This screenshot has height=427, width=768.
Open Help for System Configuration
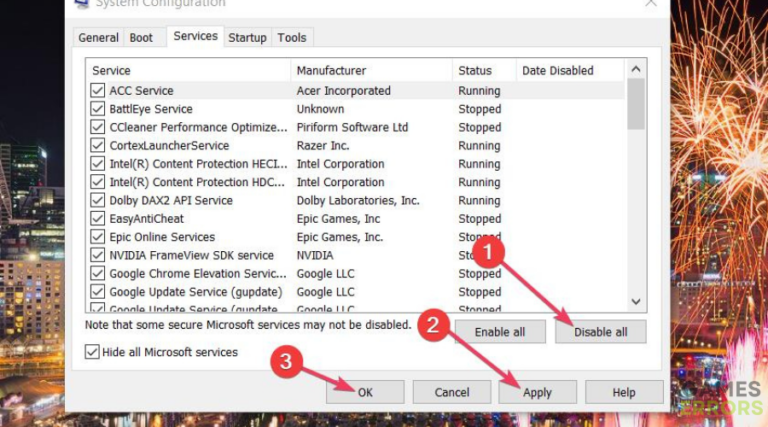pos(624,392)
